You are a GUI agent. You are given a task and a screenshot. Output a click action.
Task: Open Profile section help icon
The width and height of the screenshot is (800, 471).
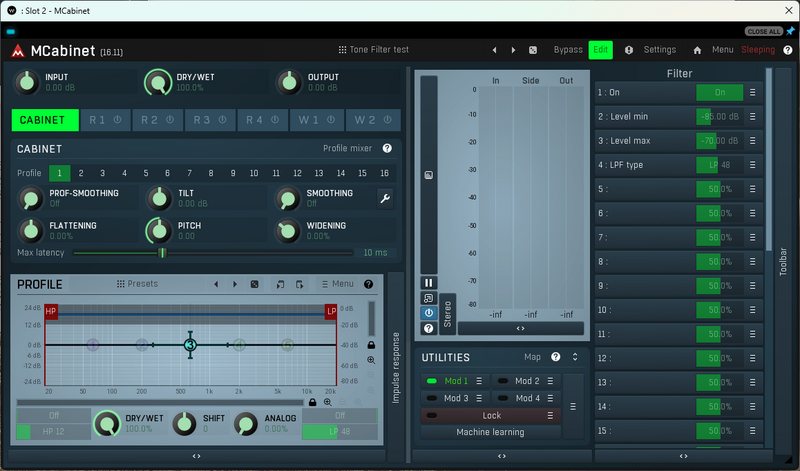point(368,284)
